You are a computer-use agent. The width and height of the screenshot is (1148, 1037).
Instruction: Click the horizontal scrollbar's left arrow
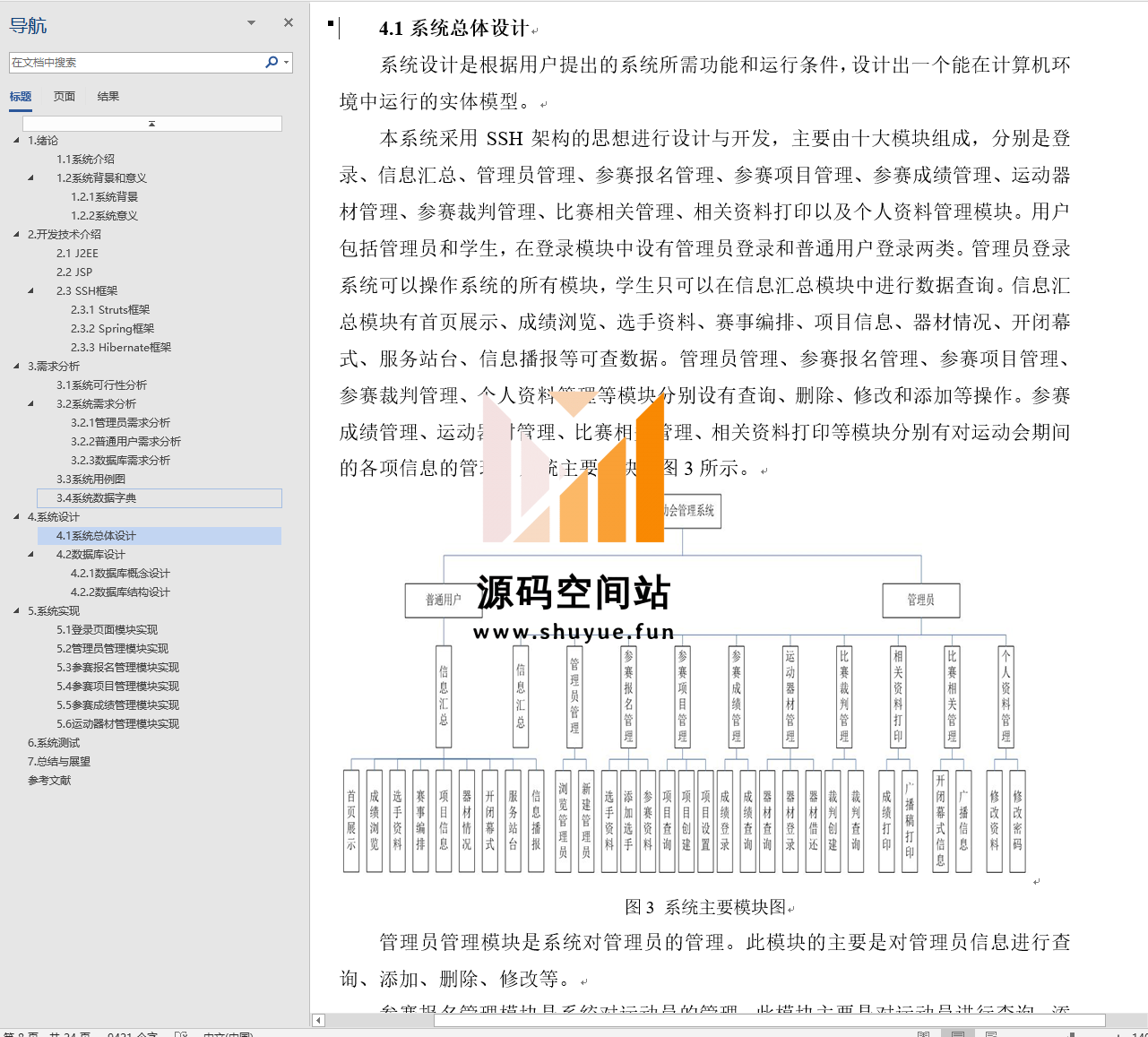pyautogui.click(x=318, y=1020)
